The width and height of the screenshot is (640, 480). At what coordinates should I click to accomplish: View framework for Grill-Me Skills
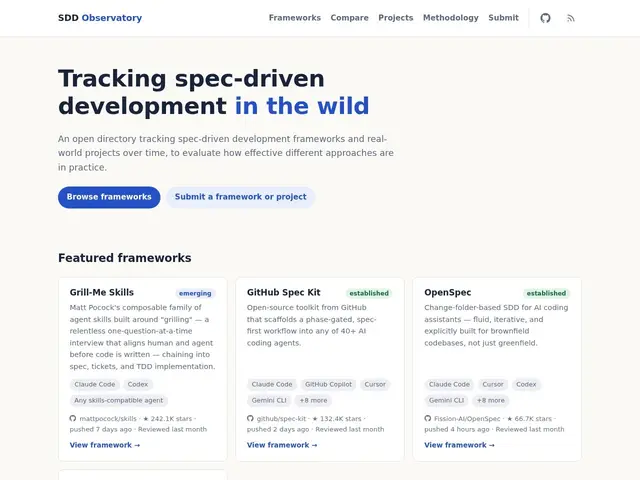(x=105, y=445)
